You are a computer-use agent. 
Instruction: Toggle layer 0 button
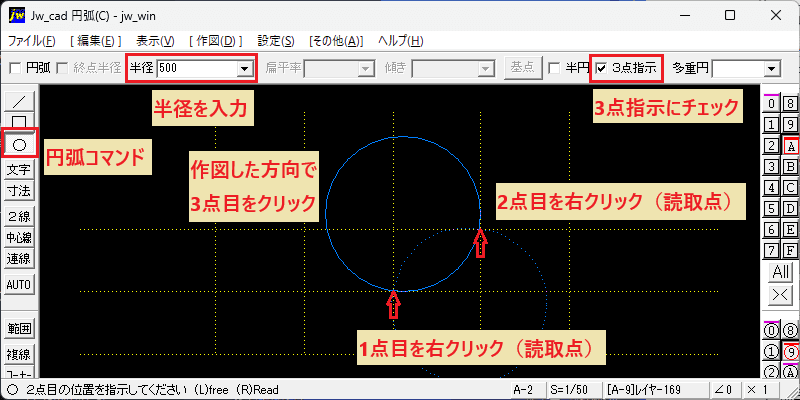(x=772, y=104)
